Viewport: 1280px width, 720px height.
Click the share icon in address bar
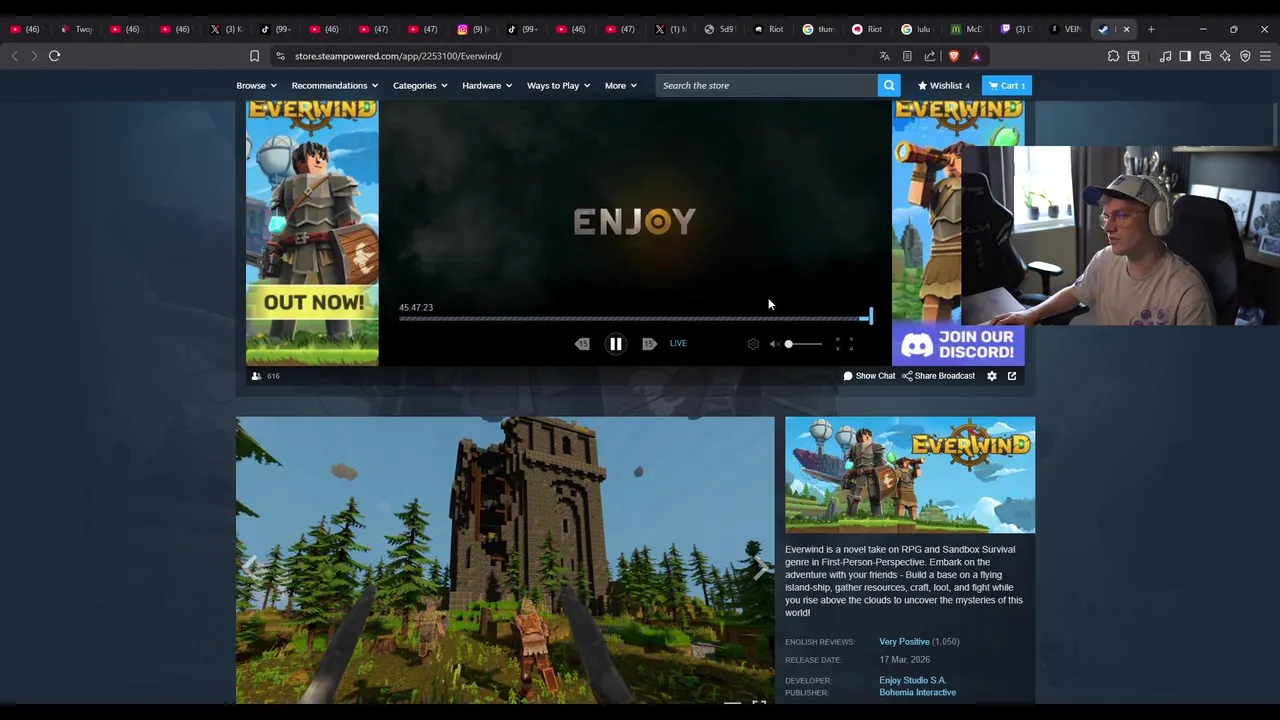tap(930, 56)
